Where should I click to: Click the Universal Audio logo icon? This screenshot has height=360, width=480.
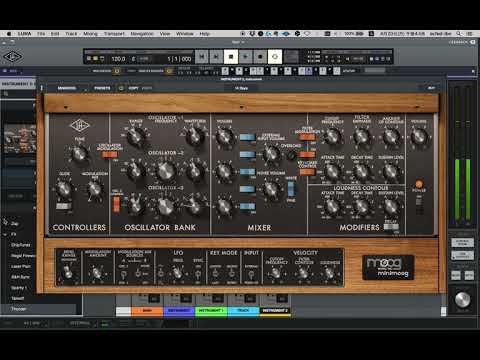tap(12, 56)
